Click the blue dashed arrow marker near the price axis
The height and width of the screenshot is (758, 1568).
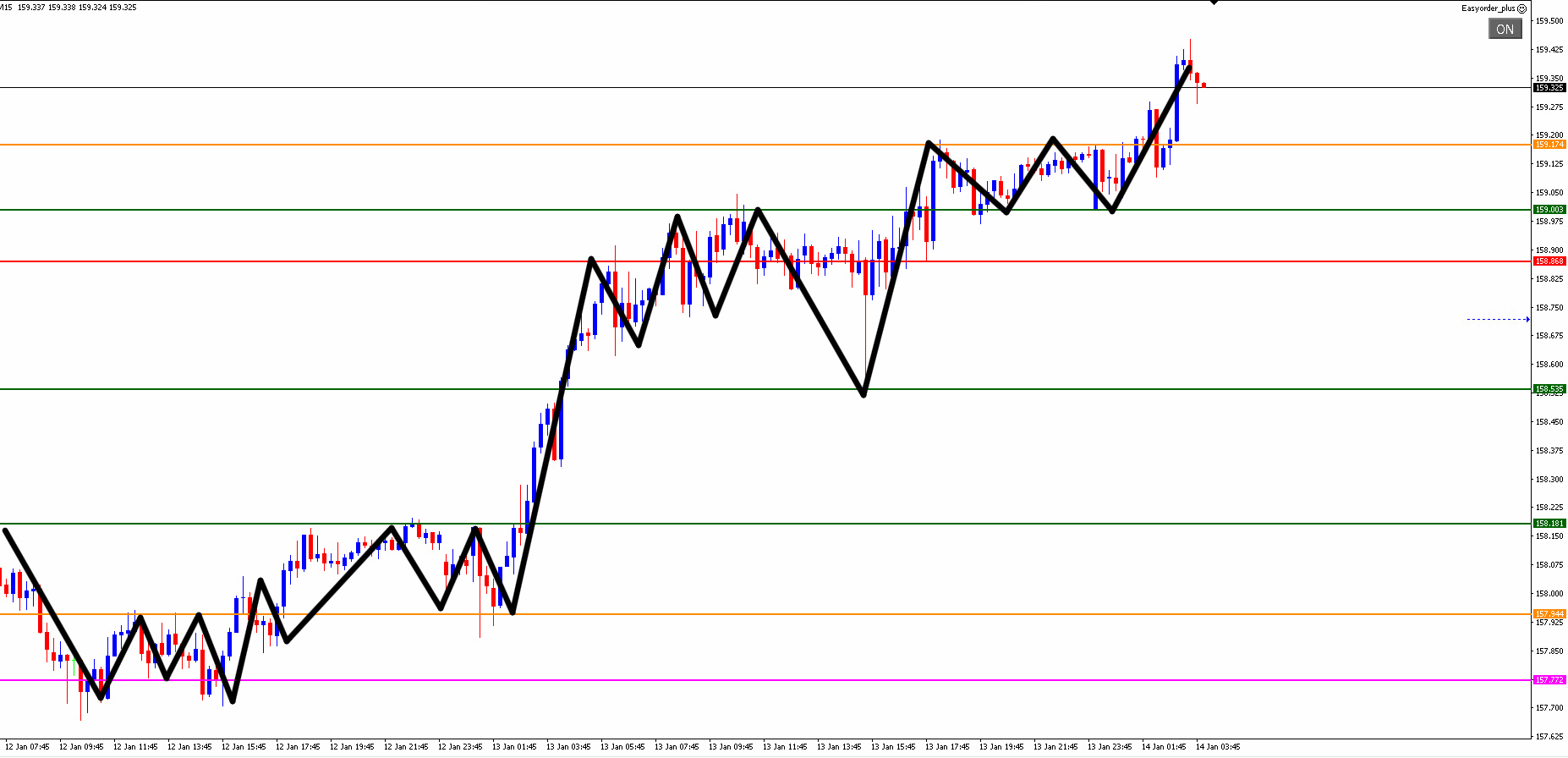click(x=1498, y=320)
